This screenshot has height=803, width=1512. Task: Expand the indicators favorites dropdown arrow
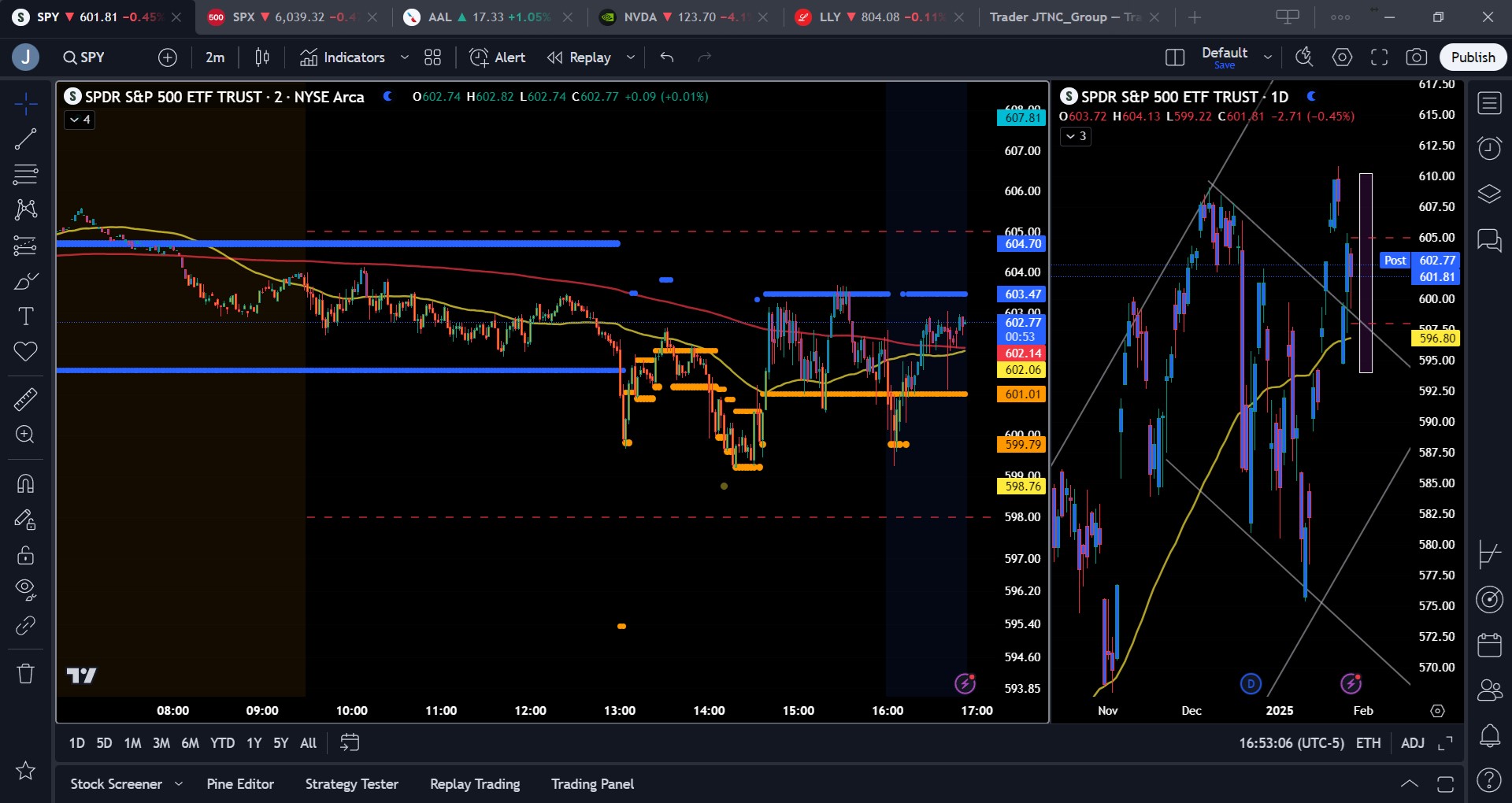pos(405,57)
